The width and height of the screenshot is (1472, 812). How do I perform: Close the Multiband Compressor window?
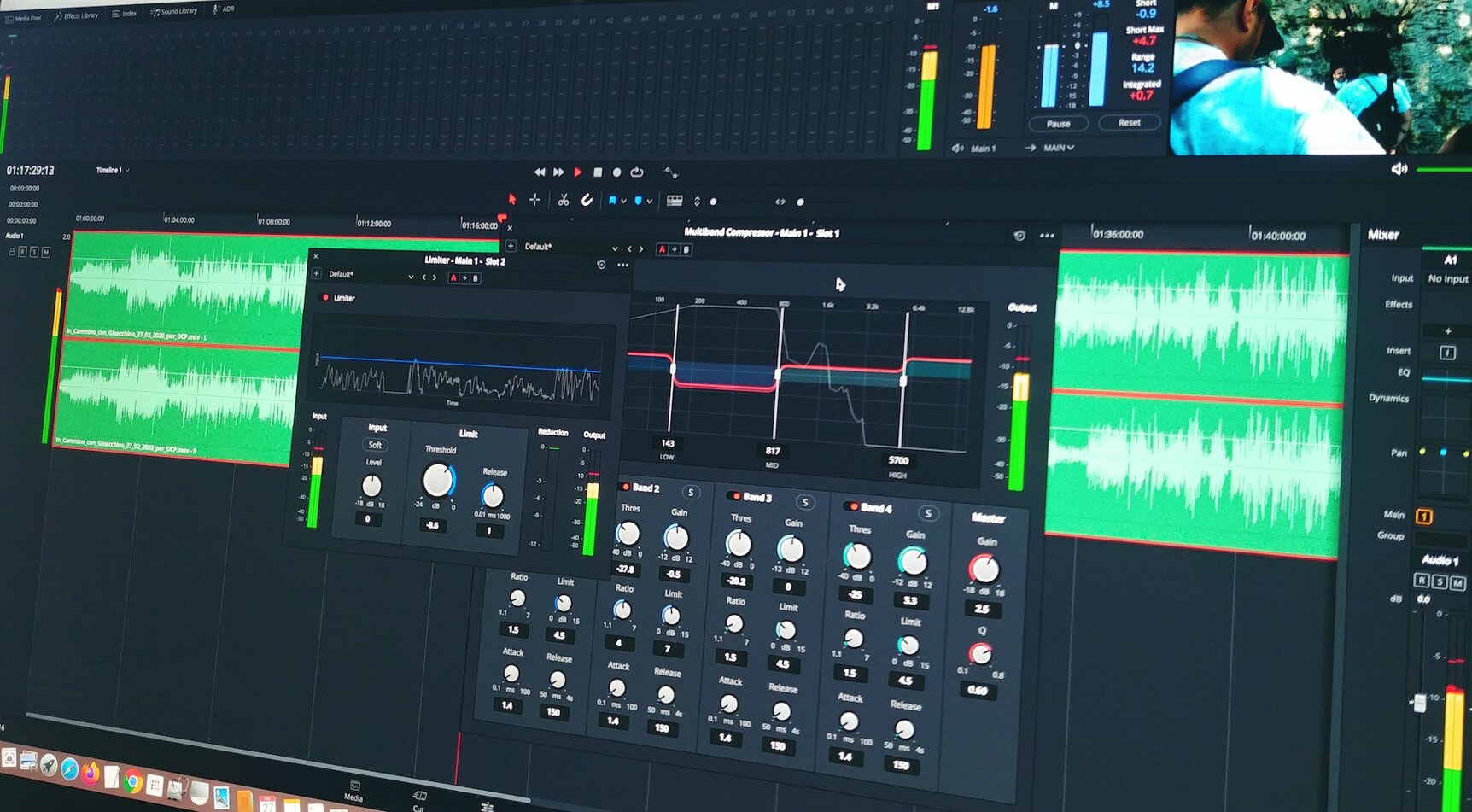[510, 228]
